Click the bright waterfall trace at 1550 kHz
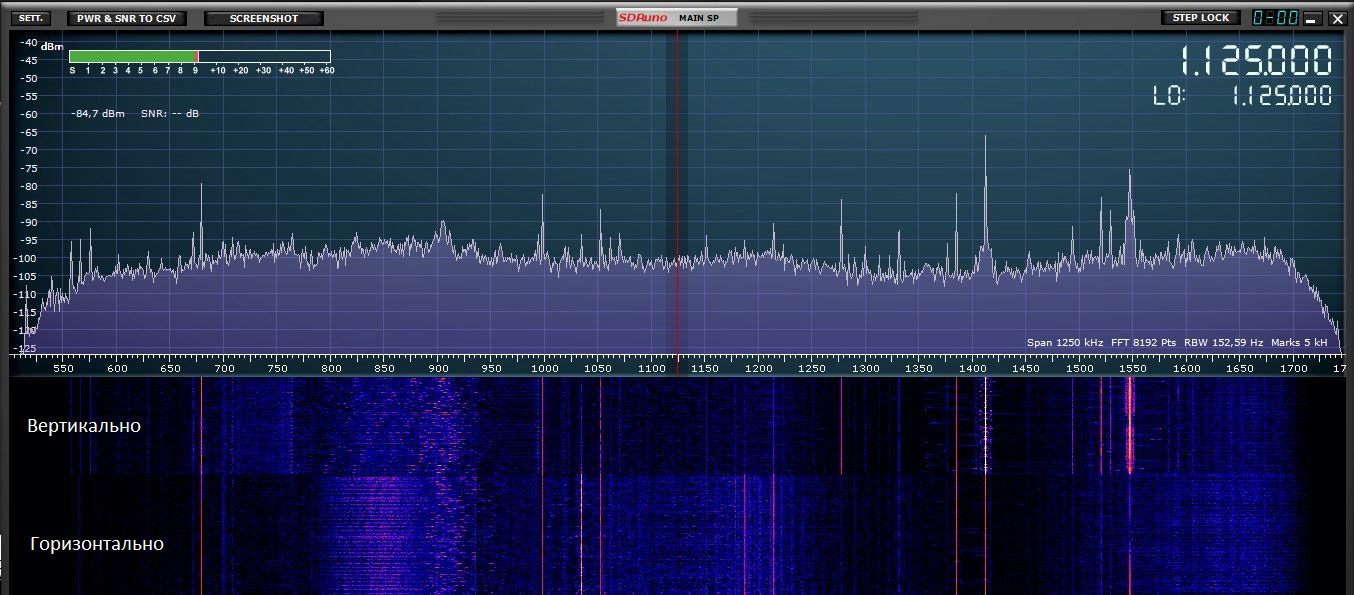This screenshot has height=595, width=1354. [x=1130, y=425]
